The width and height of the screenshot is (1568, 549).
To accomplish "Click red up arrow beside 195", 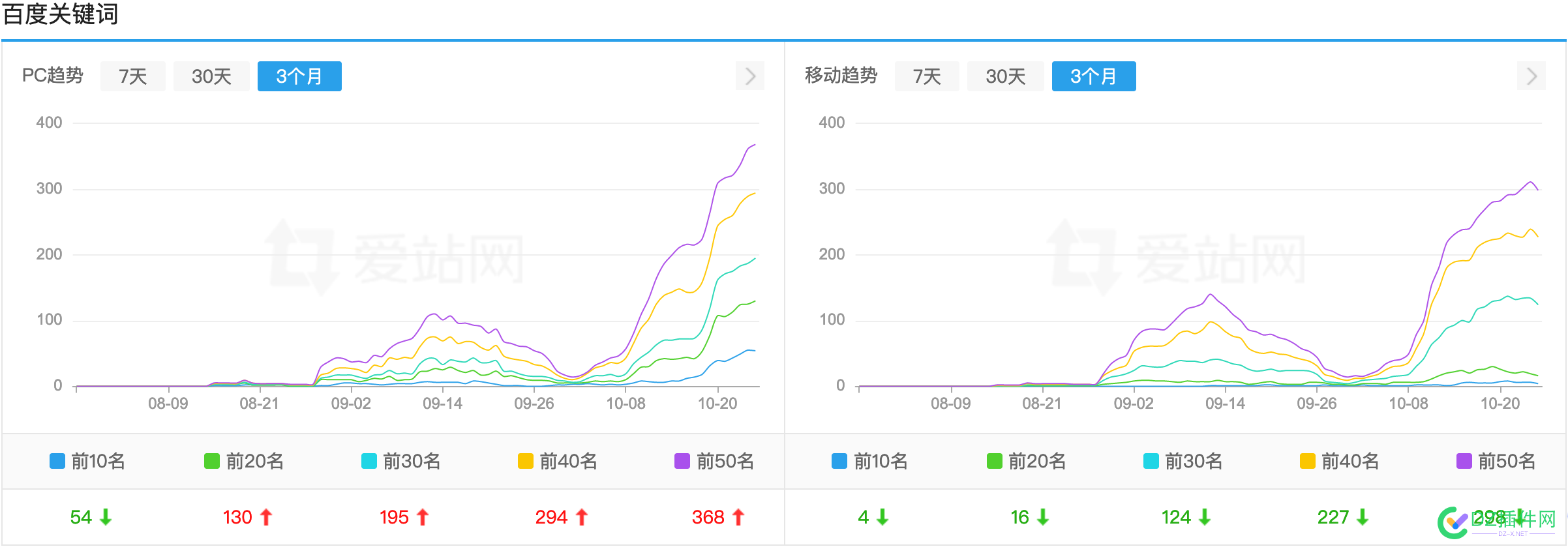I will click(x=423, y=517).
